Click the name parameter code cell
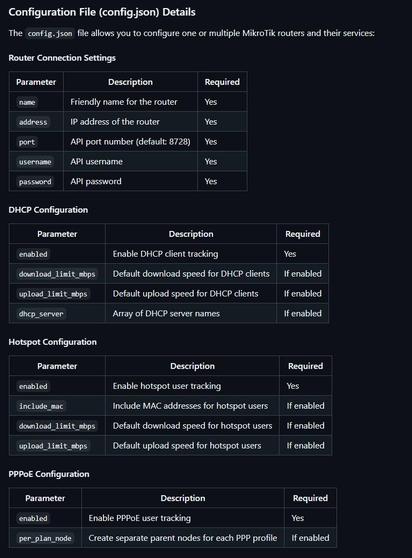The width and height of the screenshot is (412, 558). click(27, 102)
